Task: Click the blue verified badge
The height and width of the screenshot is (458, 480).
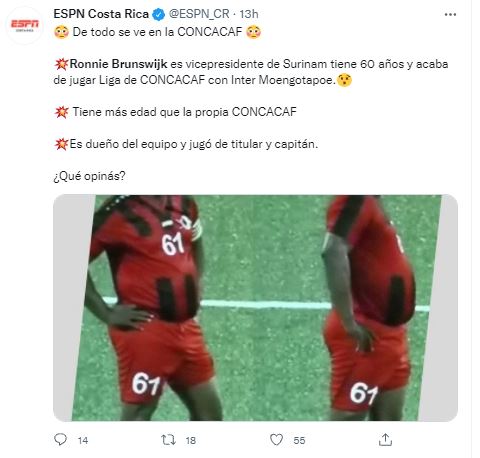Action: [x=159, y=14]
